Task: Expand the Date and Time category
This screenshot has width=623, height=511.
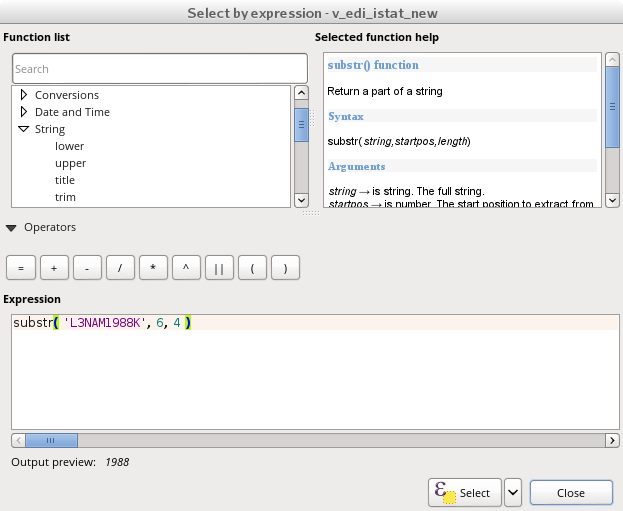Action: 24,112
